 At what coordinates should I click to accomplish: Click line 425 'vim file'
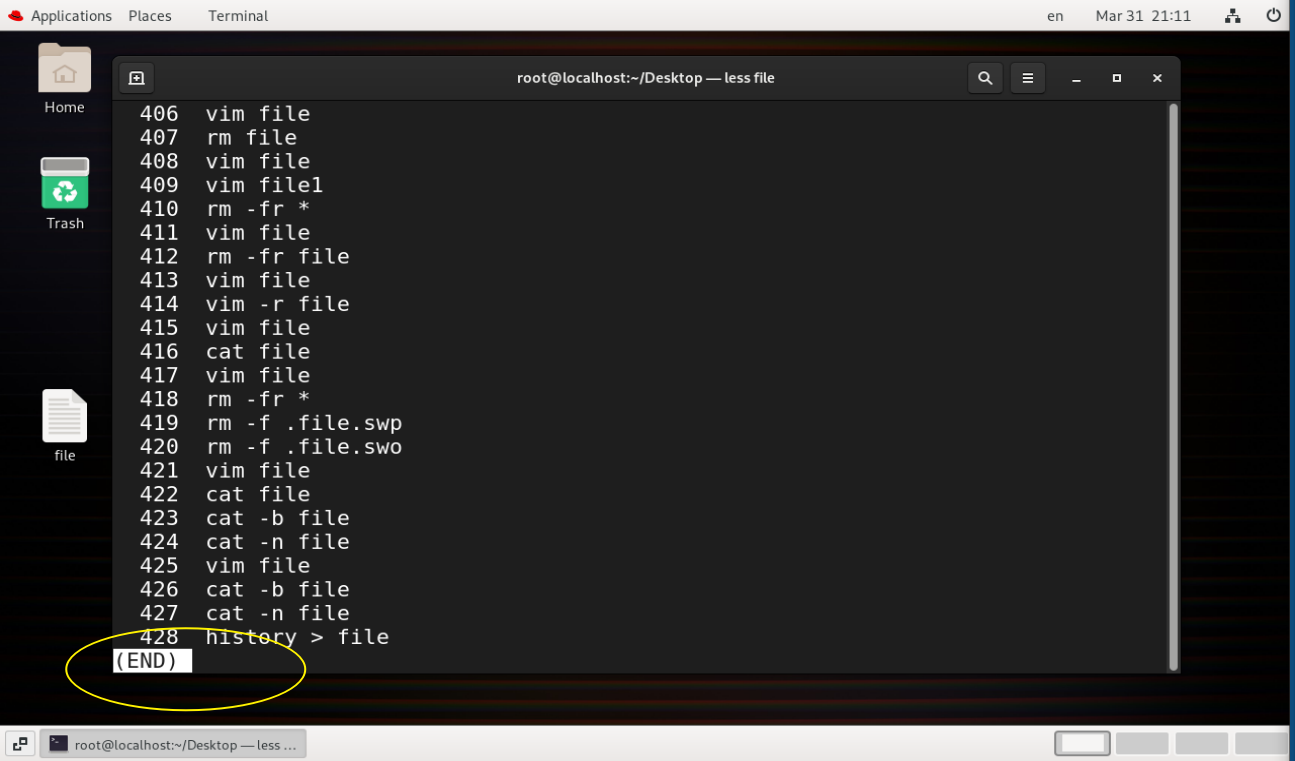tap(224, 566)
